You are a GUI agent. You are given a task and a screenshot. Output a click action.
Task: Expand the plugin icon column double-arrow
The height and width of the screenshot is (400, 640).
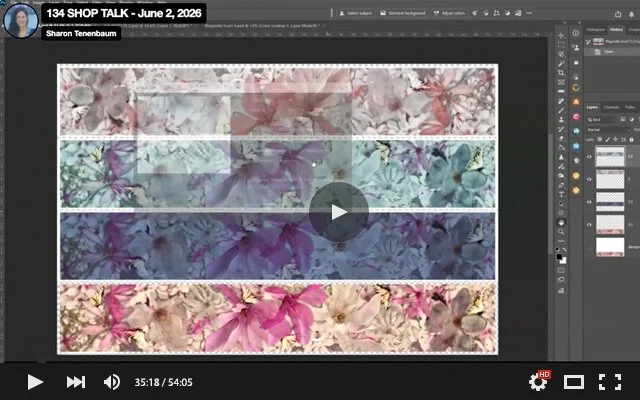point(578,23)
